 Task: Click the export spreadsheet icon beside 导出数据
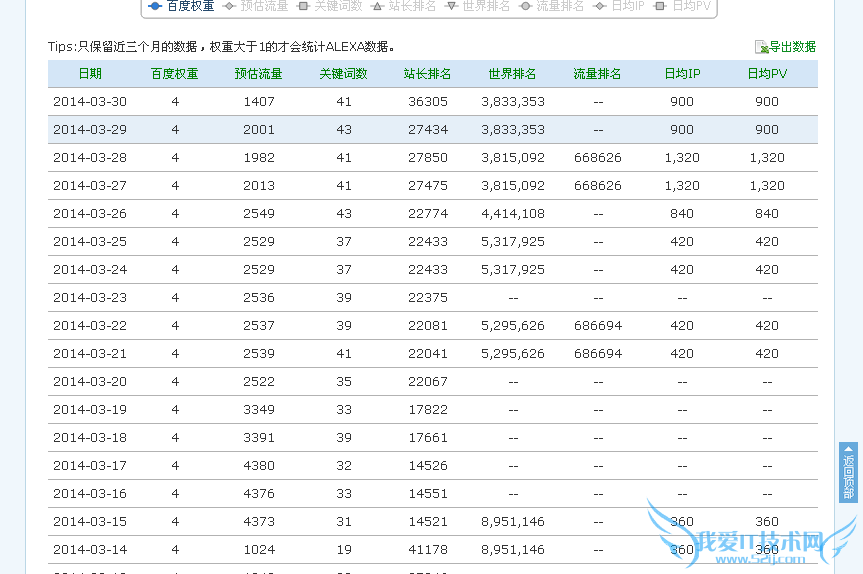pos(761,47)
